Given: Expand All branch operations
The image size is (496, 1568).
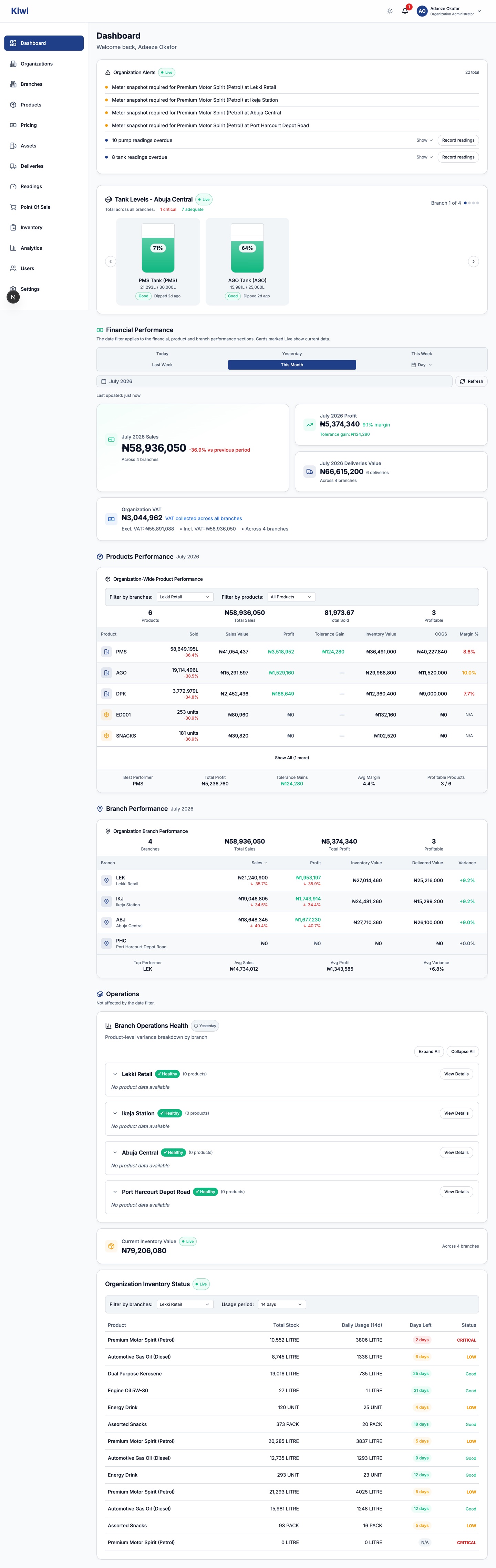Looking at the screenshot, I should [x=429, y=1051].
